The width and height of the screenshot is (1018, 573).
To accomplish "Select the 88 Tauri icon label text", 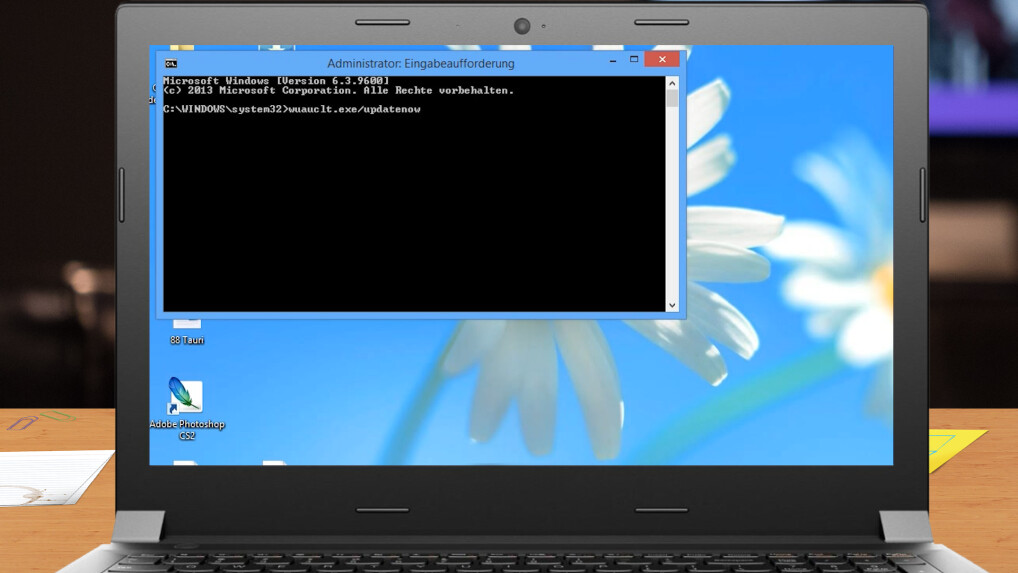I will (x=187, y=341).
